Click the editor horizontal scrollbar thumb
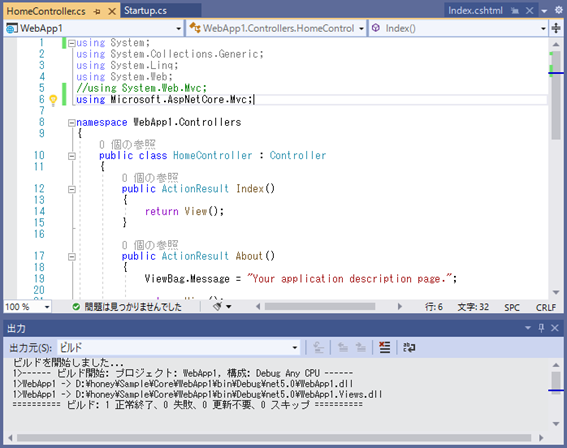567x448 pixels. tap(320, 307)
